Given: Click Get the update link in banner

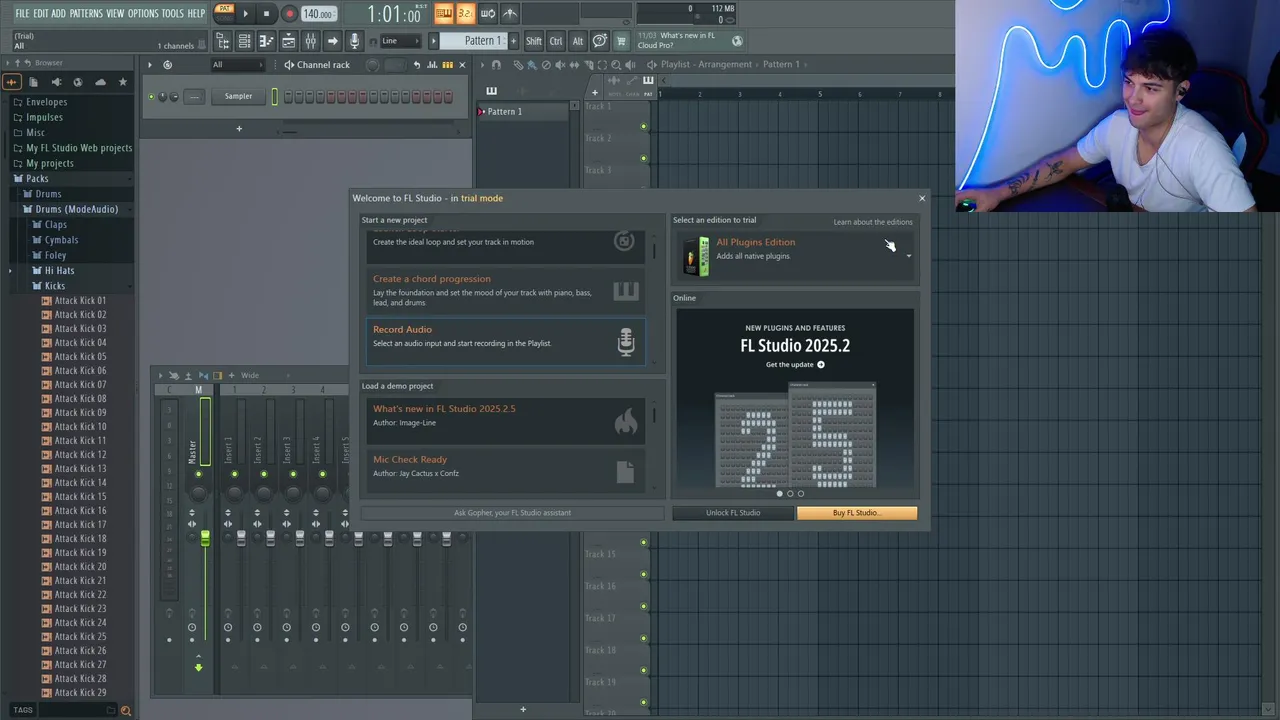Looking at the screenshot, I should pyautogui.click(x=795, y=365).
